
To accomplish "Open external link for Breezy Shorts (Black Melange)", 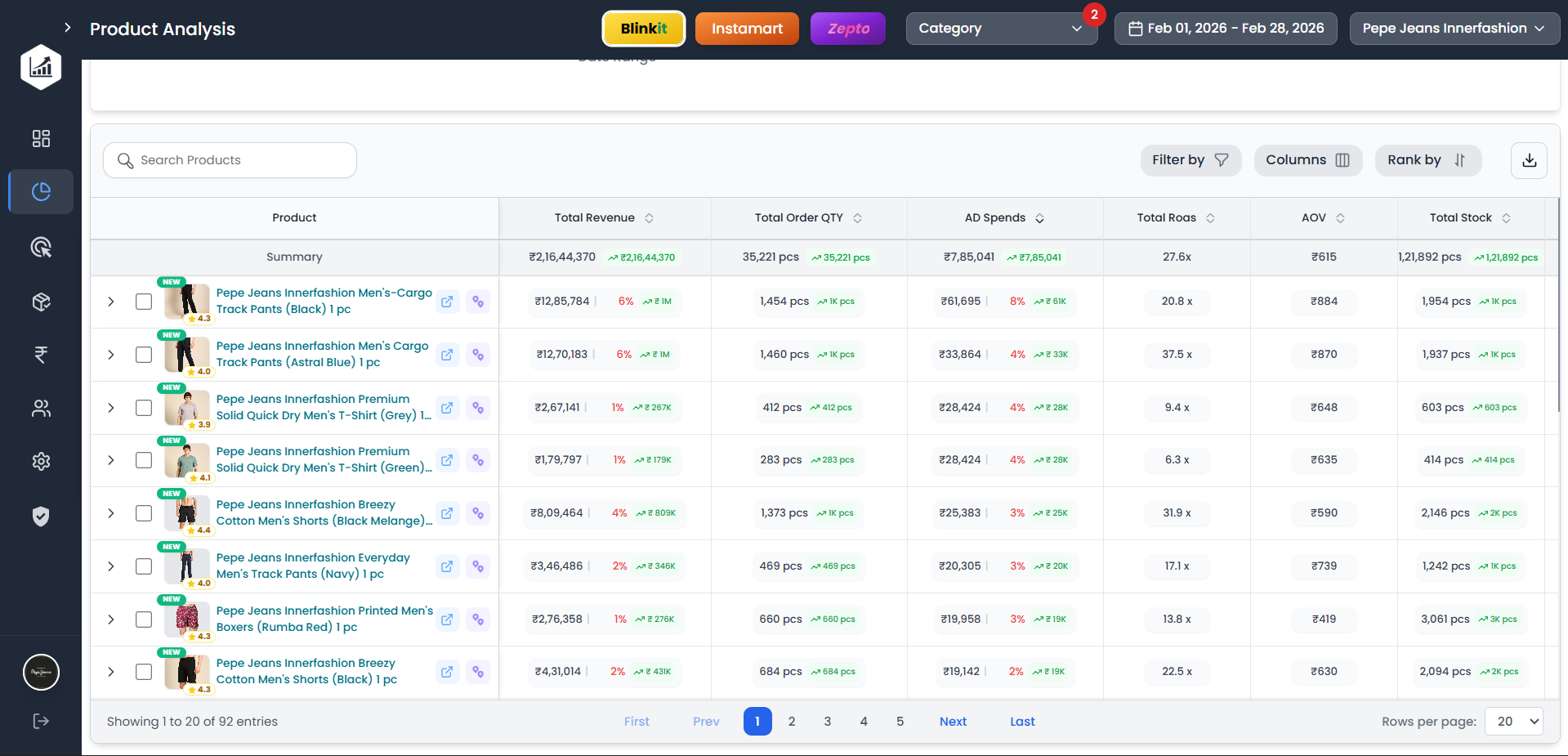I will point(447,513).
